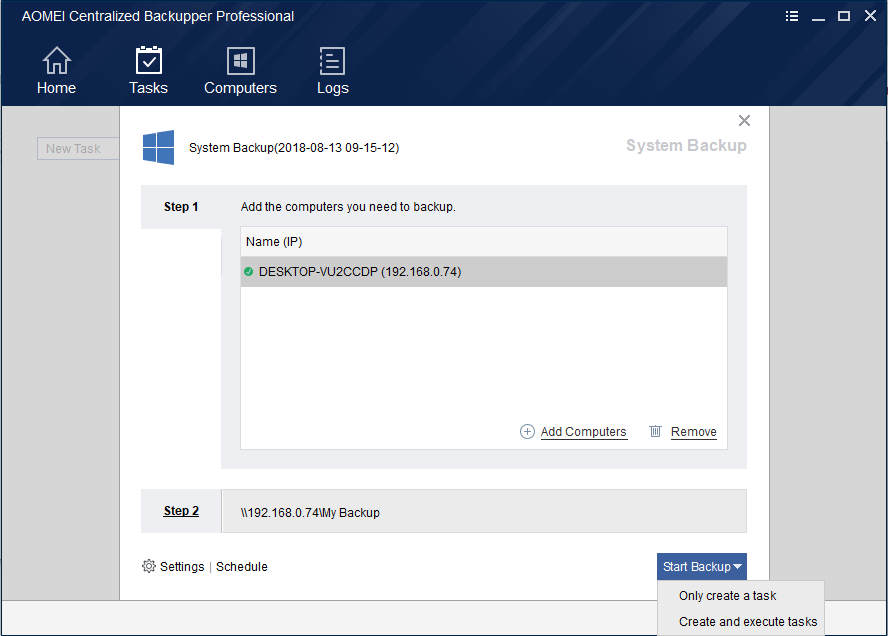
Task: Open the Logs list icon
Action: [332, 61]
